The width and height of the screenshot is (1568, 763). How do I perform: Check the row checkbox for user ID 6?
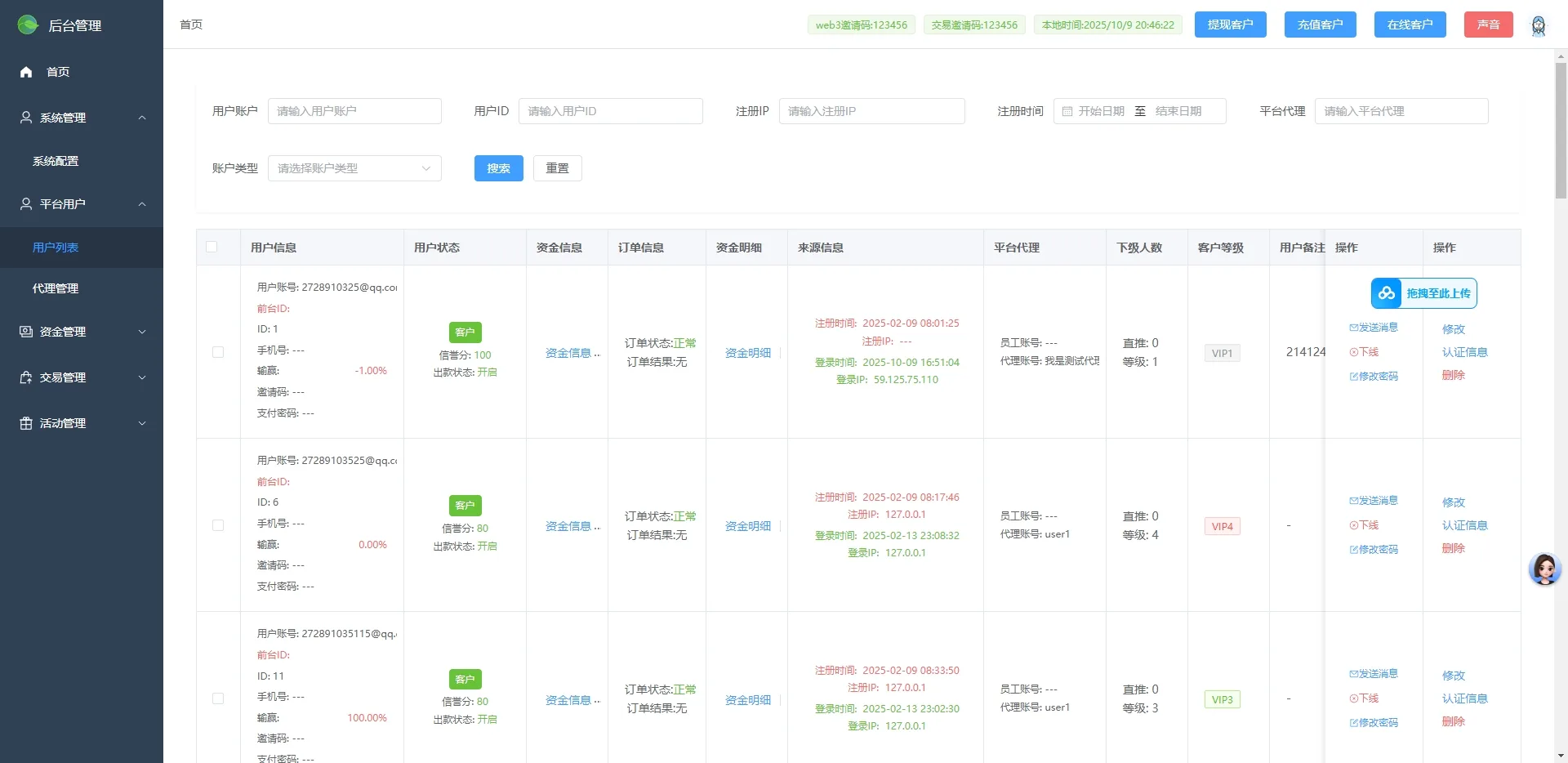(218, 525)
